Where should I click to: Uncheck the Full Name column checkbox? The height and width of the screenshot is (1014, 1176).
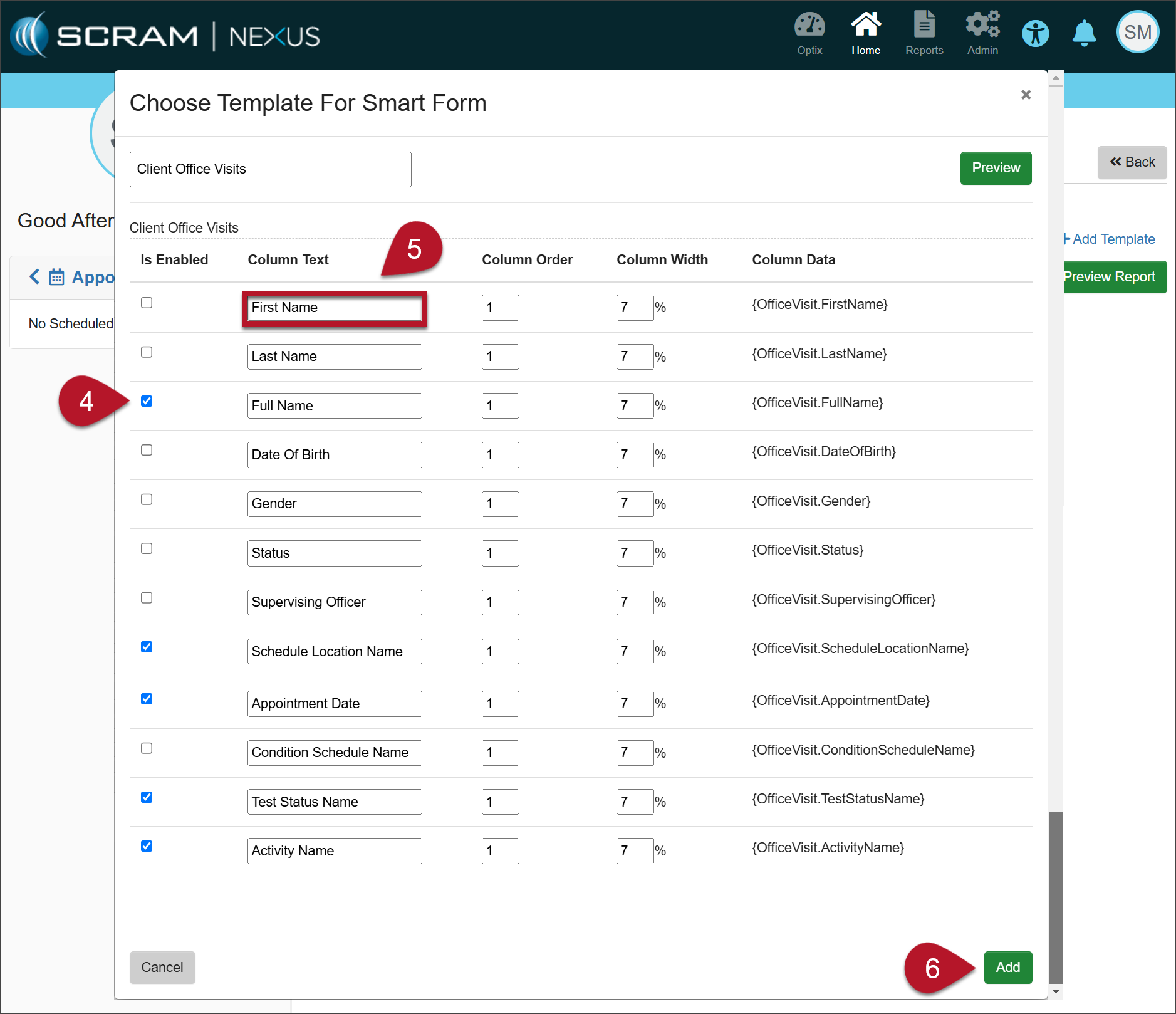coord(147,402)
